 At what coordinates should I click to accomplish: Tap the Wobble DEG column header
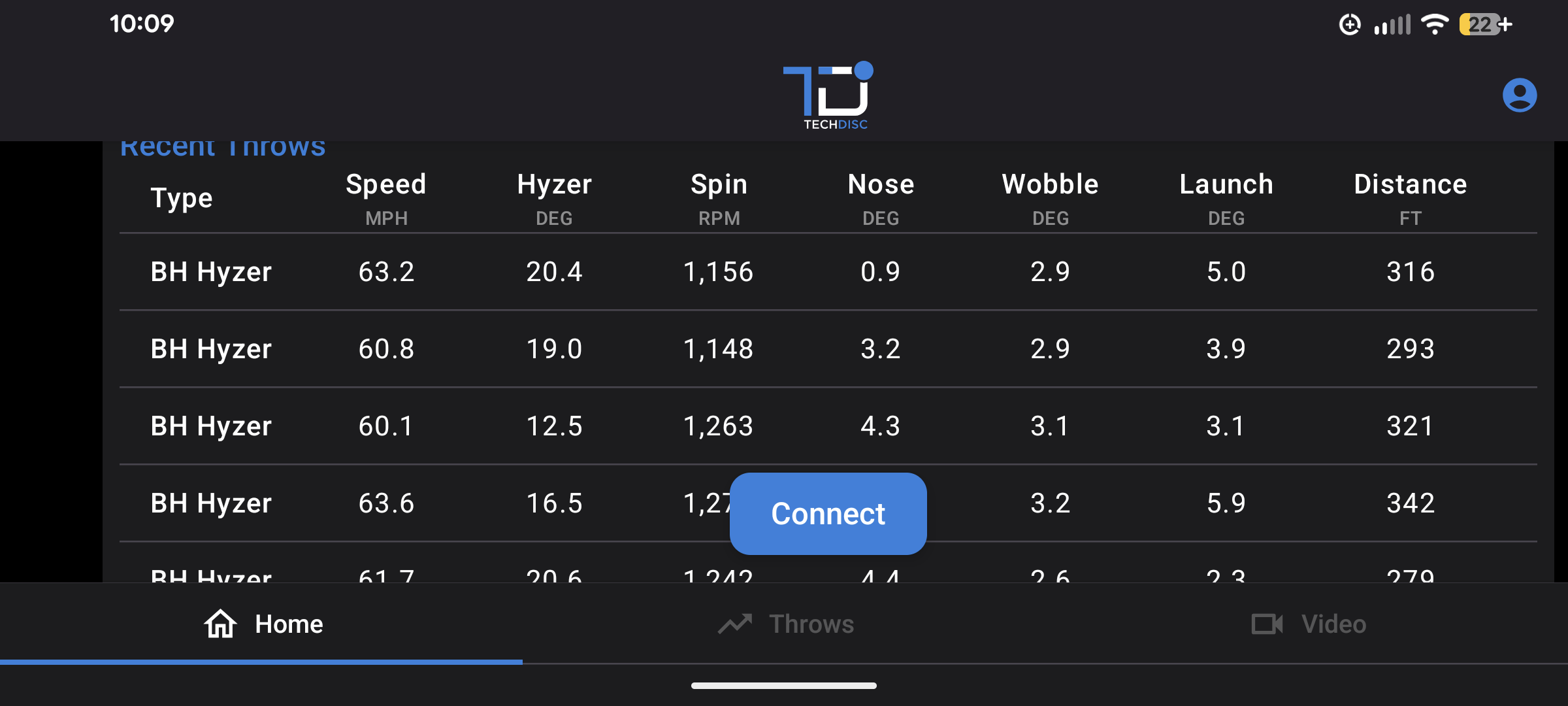point(1050,197)
